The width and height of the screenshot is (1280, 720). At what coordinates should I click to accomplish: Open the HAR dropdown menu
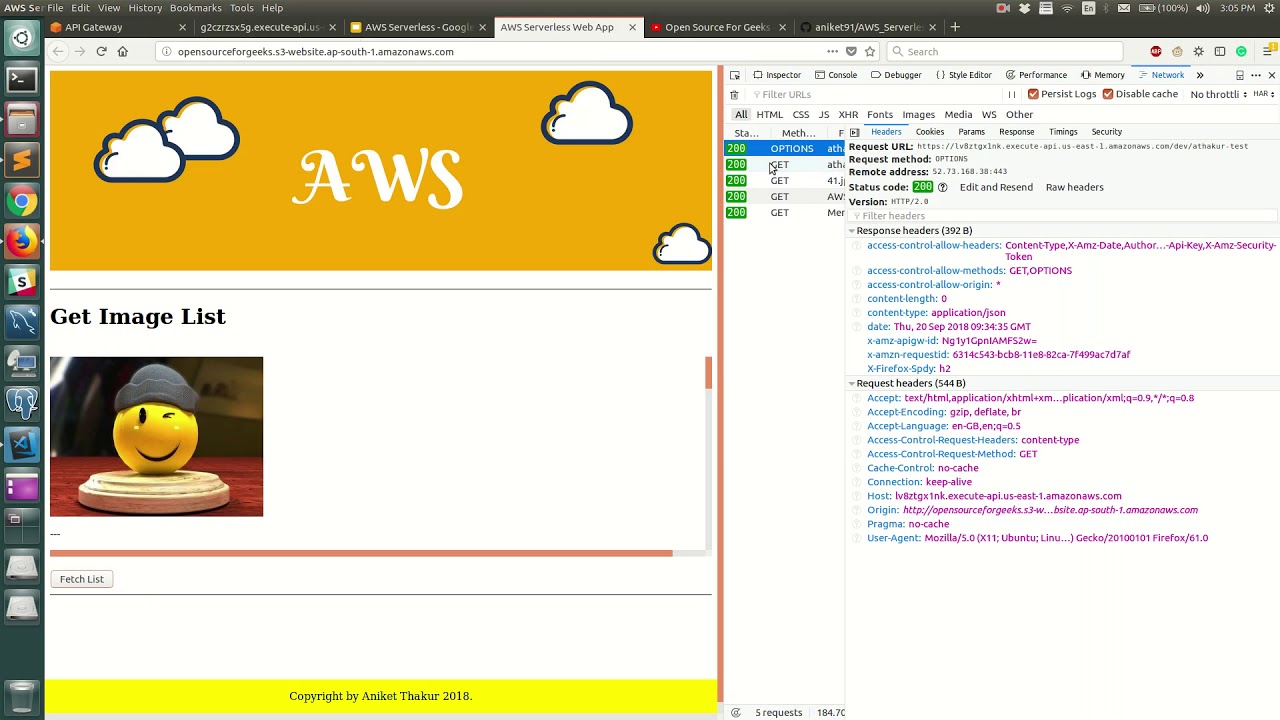pyautogui.click(x=1263, y=94)
